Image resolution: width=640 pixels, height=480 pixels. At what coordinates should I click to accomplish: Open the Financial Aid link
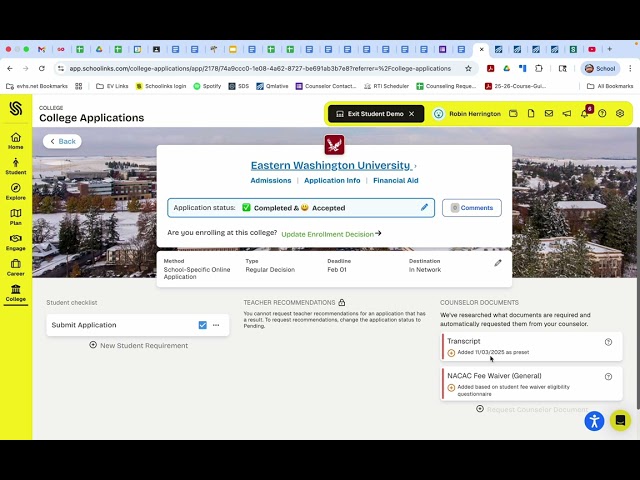396,180
